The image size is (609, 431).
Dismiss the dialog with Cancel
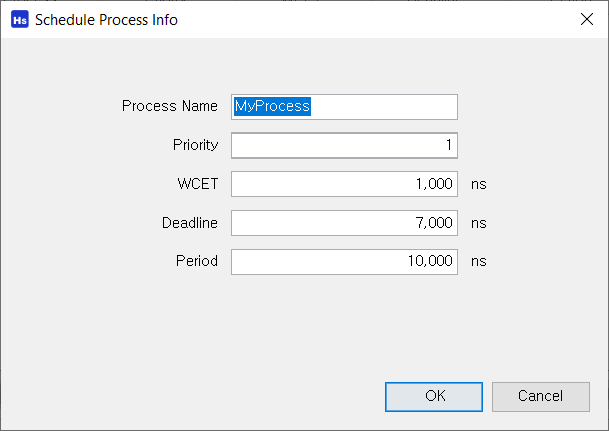(541, 396)
